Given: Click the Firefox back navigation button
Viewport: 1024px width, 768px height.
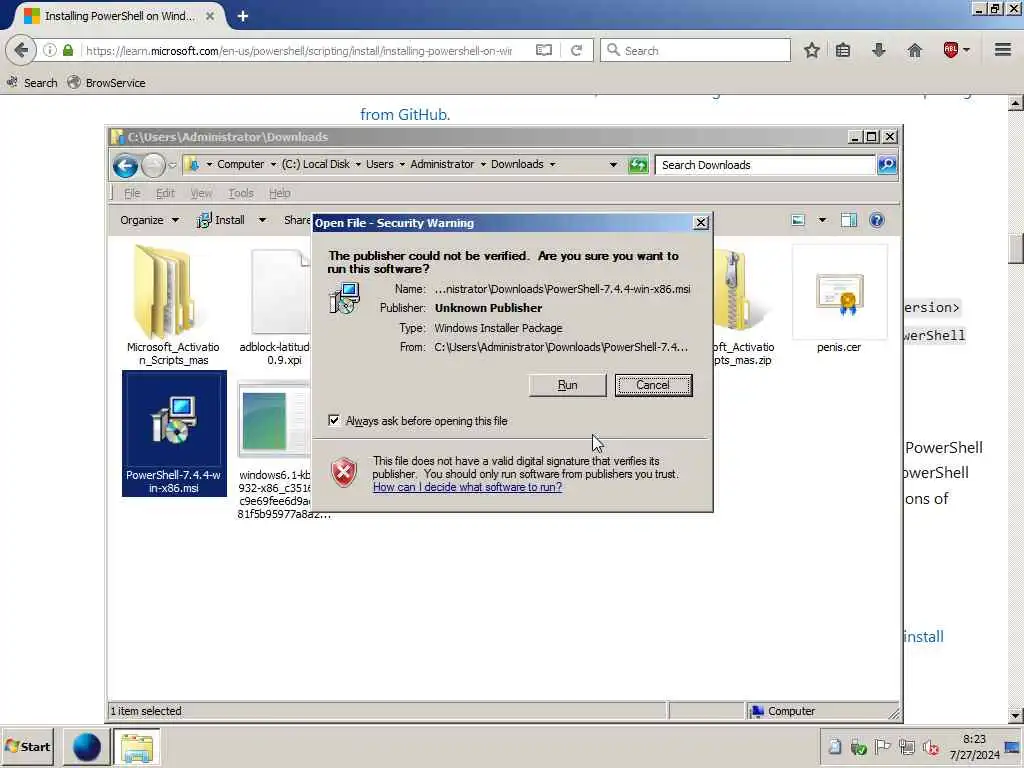Looking at the screenshot, I should [21, 50].
